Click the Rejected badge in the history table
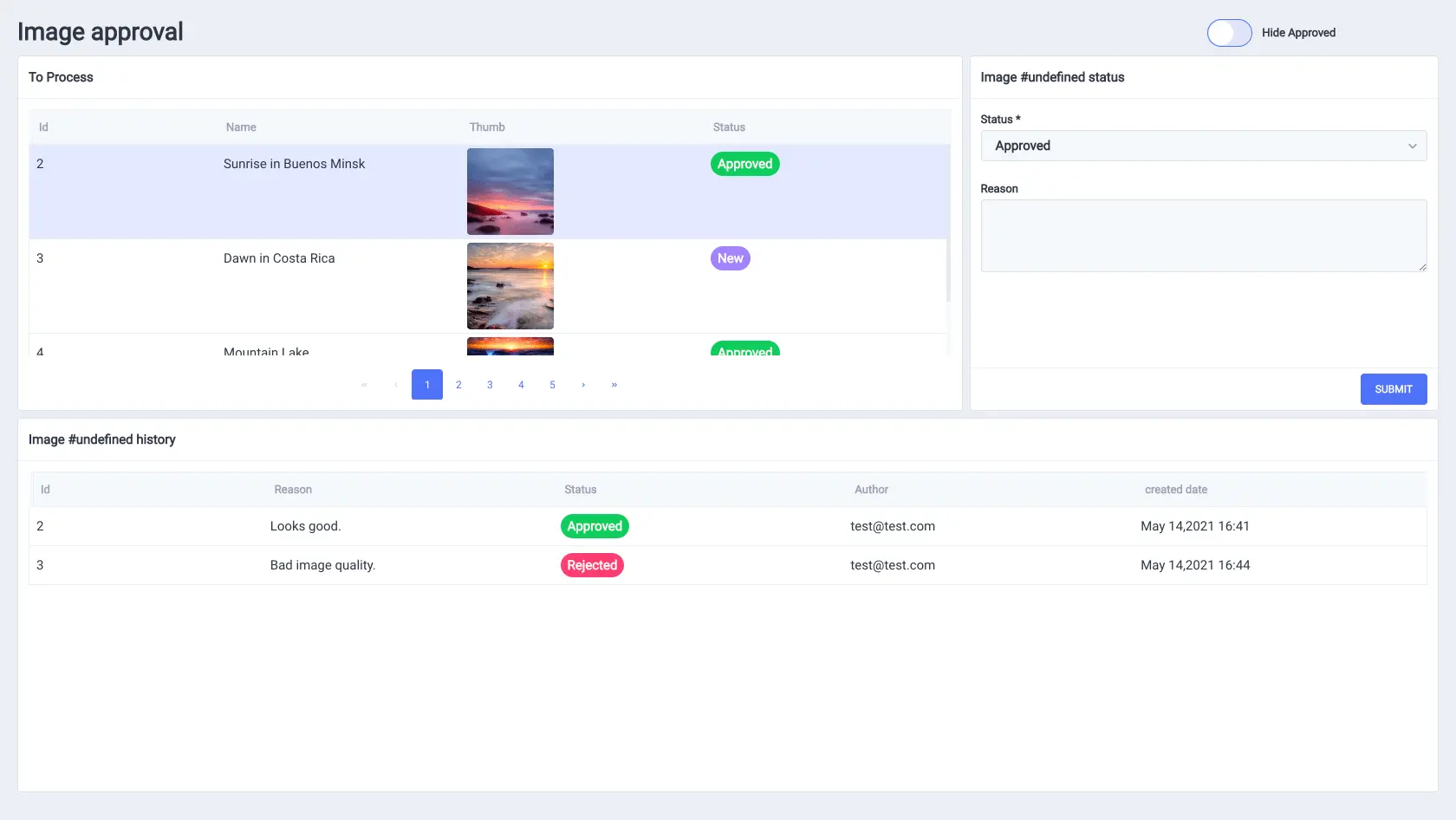The width and height of the screenshot is (1456, 820). (x=592, y=564)
